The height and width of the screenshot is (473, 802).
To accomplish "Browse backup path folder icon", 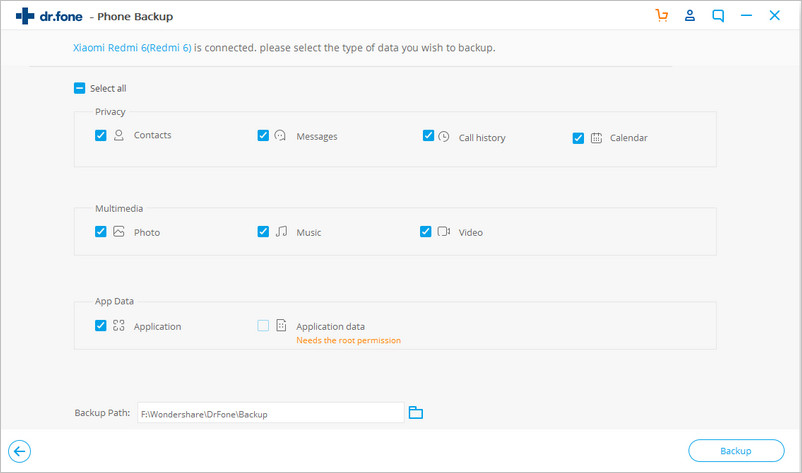I will coord(416,413).
